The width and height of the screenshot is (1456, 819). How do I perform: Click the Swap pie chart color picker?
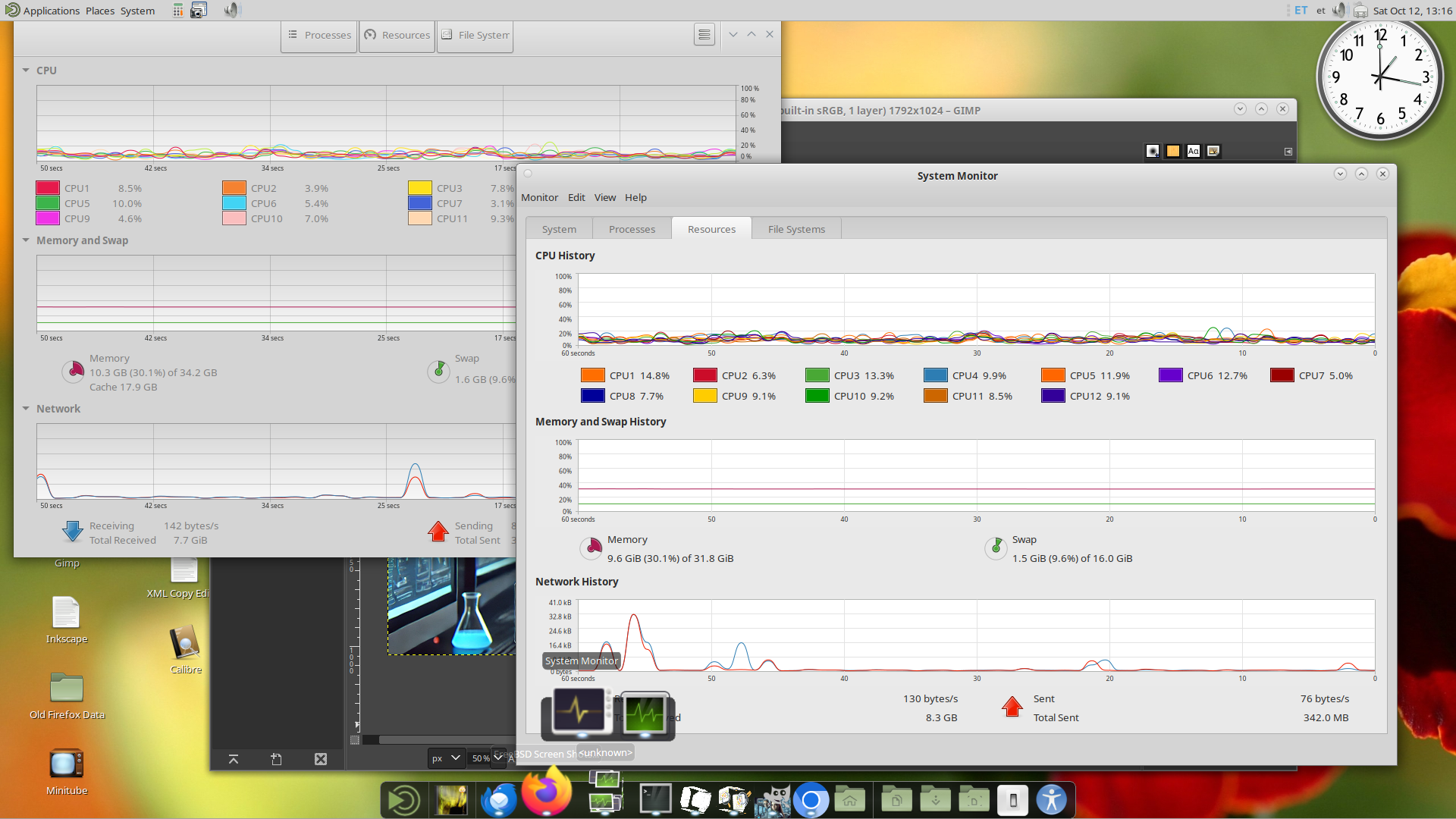coord(995,548)
